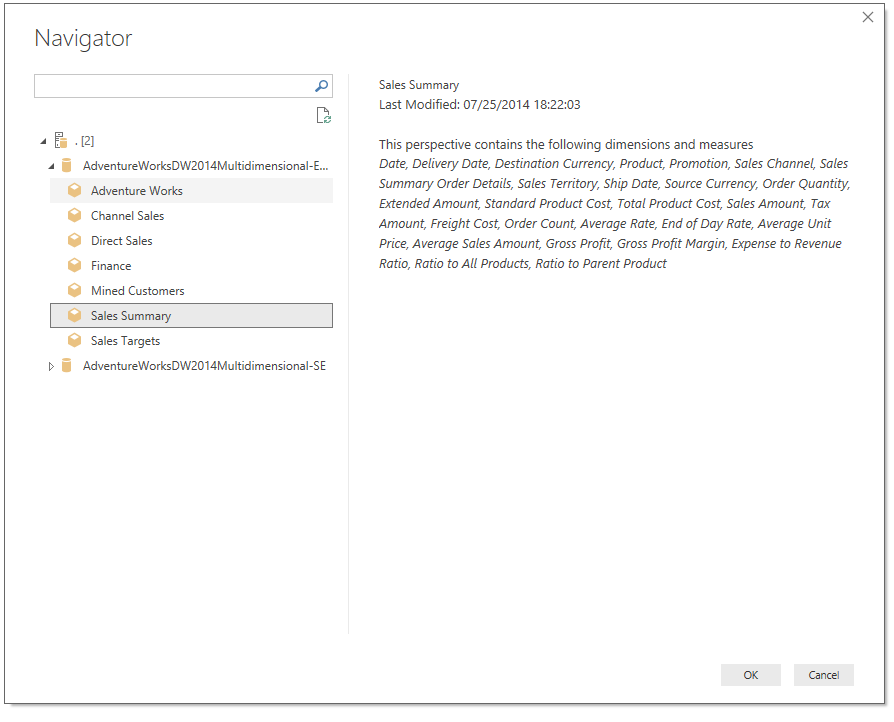Select the Finance perspective

click(191, 266)
